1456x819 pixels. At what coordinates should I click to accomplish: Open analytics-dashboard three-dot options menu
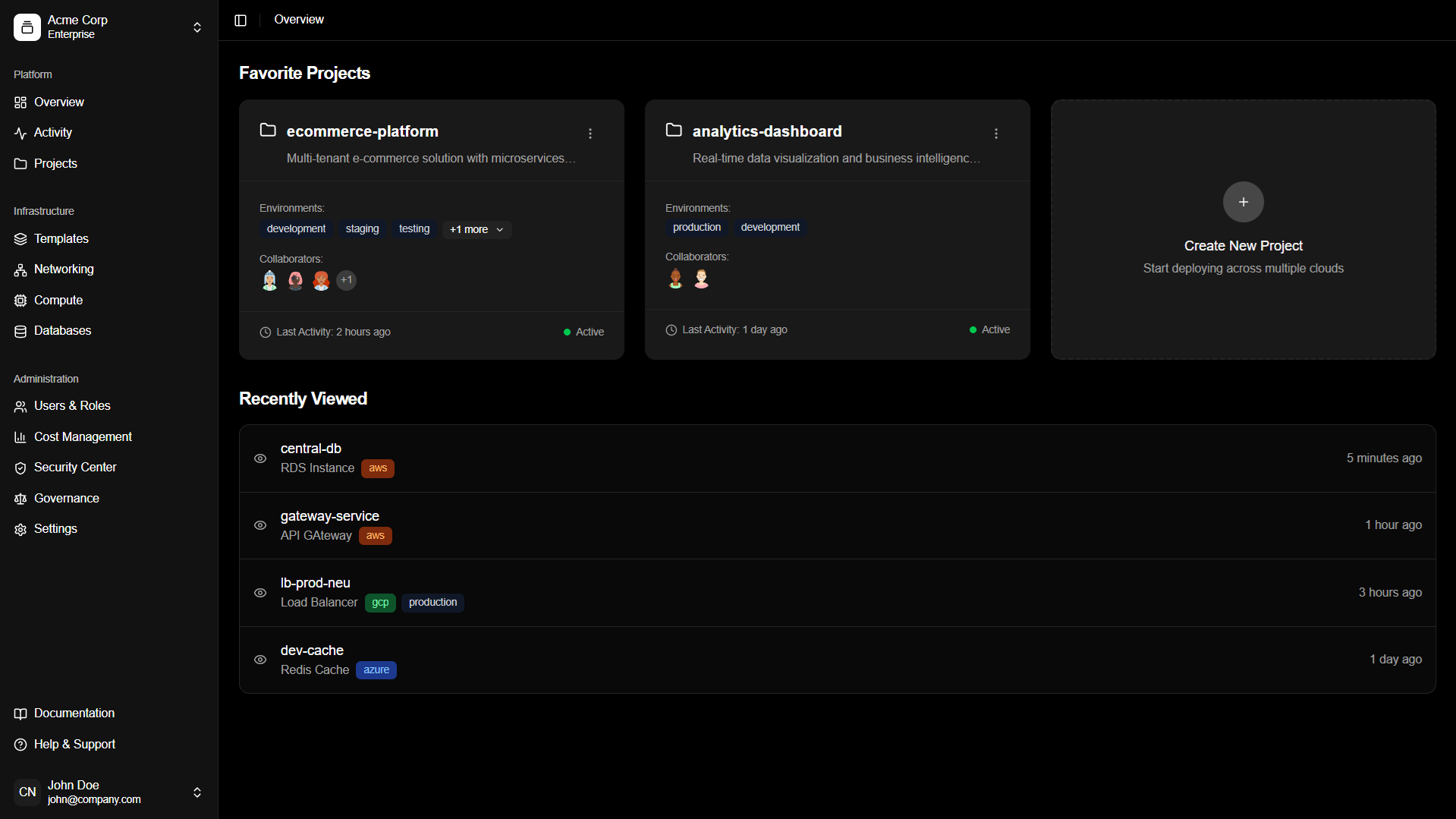tap(996, 134)
